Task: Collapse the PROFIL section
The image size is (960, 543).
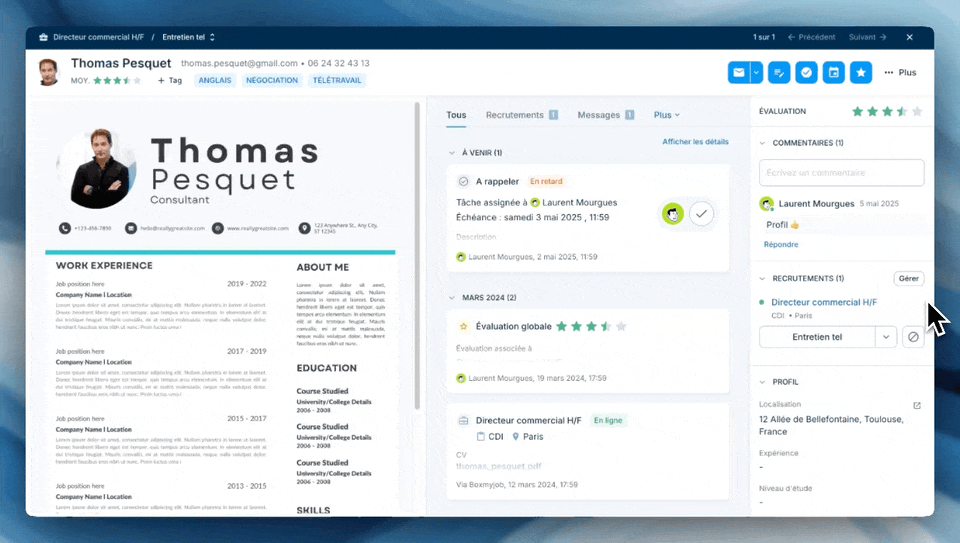Action: [x=762, y=382]
